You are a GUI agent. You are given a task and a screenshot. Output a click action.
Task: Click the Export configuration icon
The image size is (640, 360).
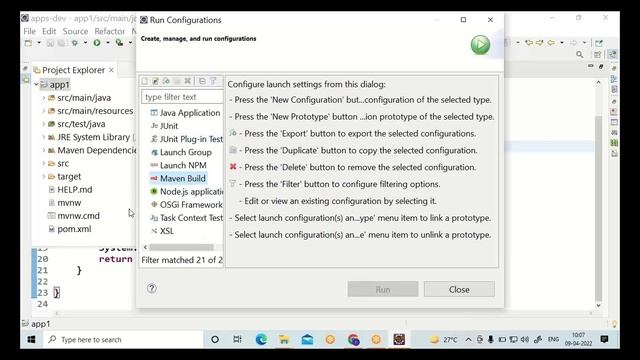[166, 81]
